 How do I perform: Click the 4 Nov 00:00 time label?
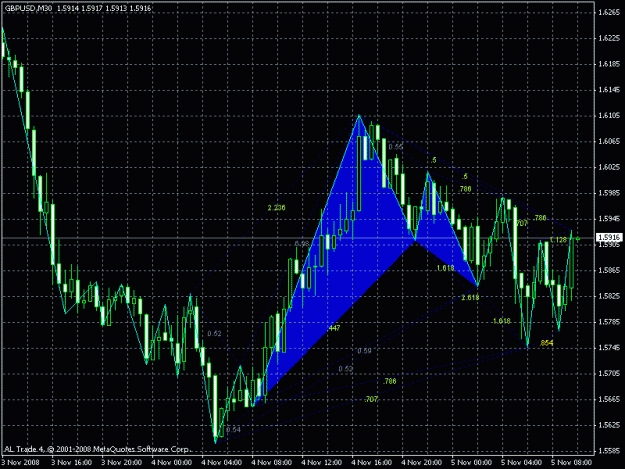[x=172, y=462]
